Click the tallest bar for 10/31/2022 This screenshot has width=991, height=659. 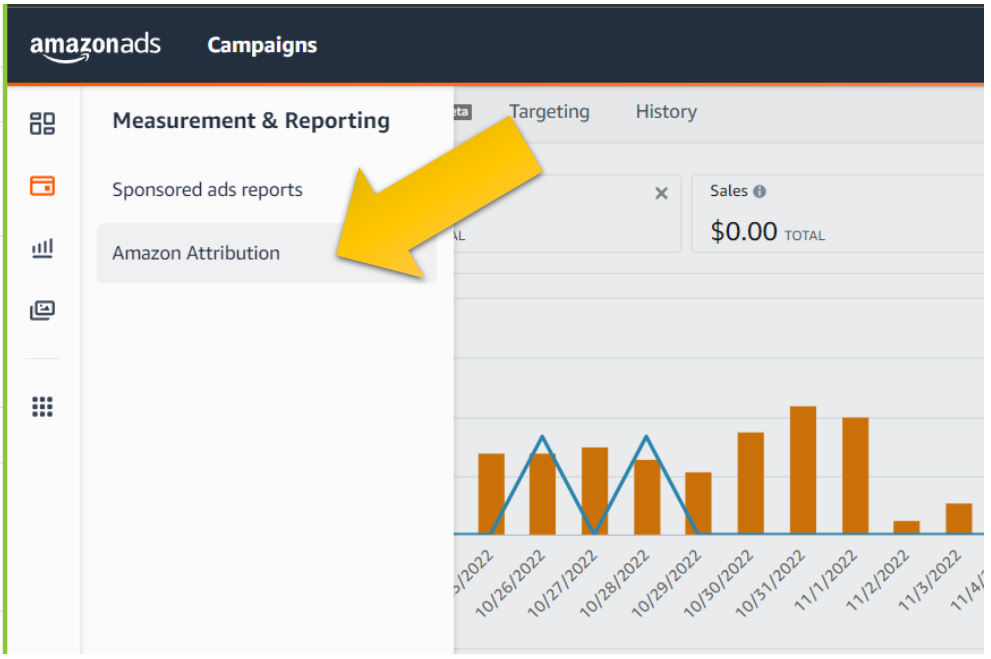(x=803, y=470)
